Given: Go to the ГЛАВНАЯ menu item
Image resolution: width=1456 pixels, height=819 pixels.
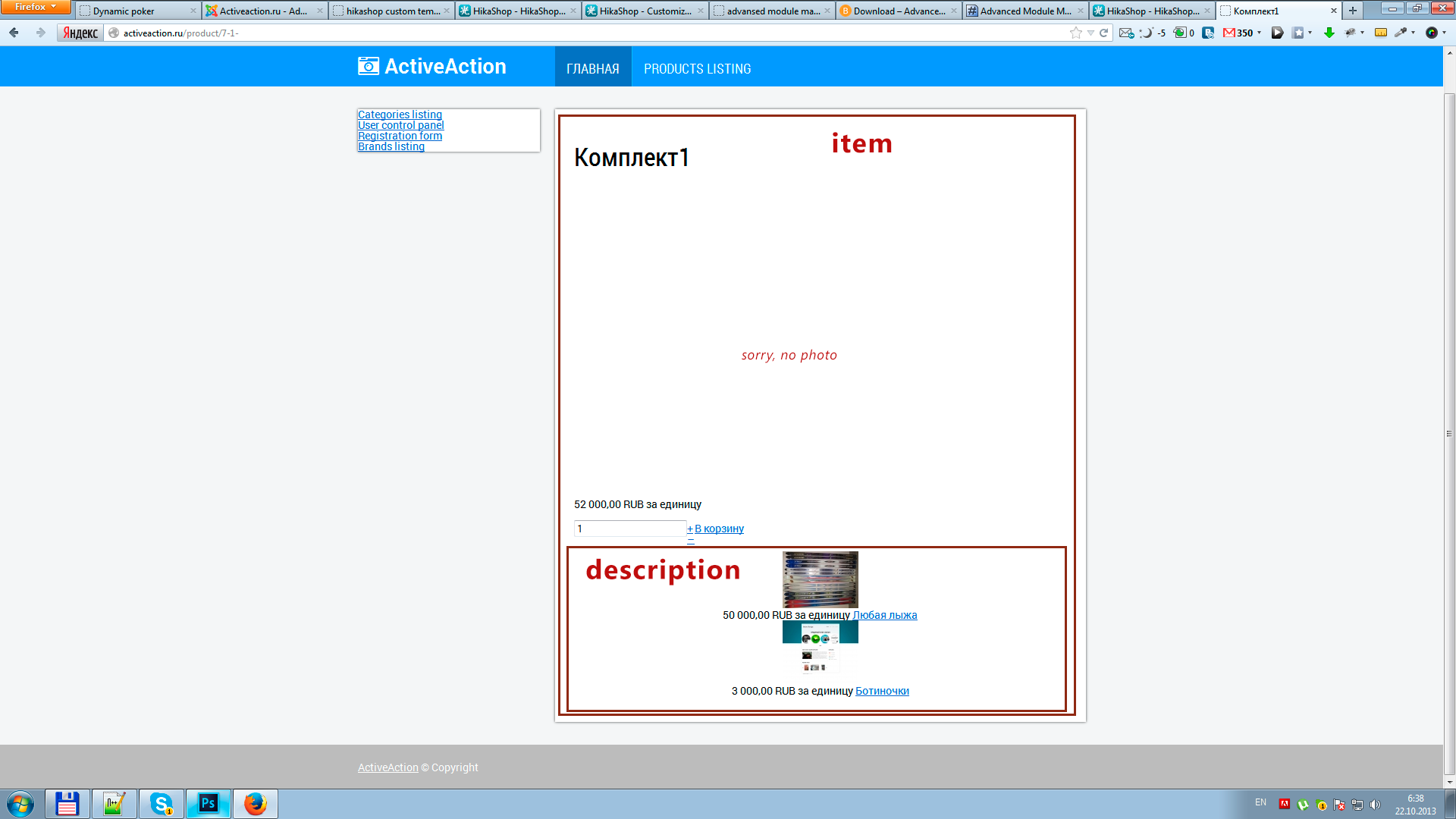Looking at the screenshot, I should [592, 68].
